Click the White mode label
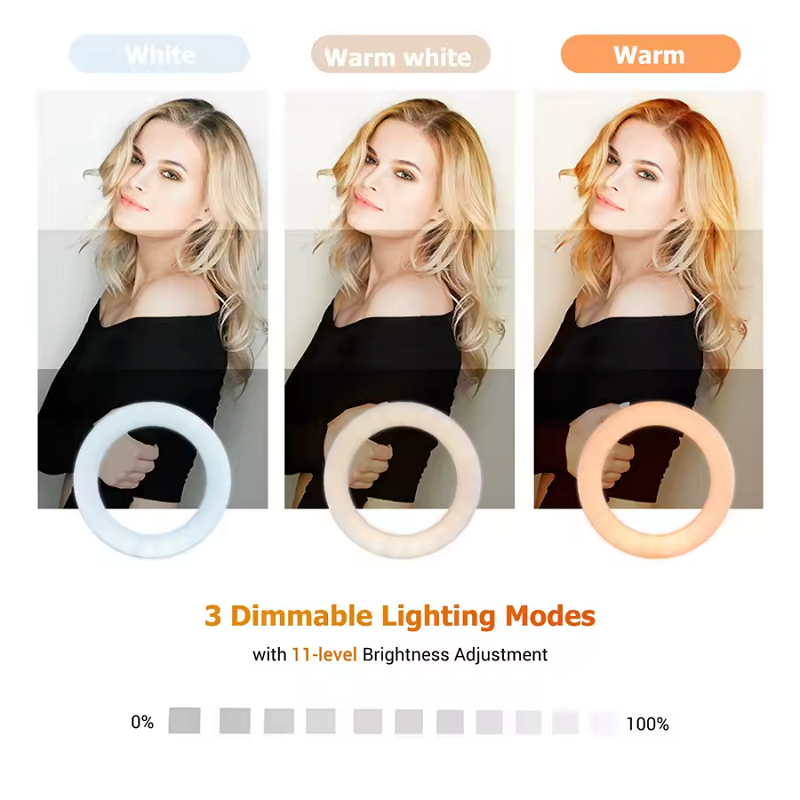 [159, 54]
